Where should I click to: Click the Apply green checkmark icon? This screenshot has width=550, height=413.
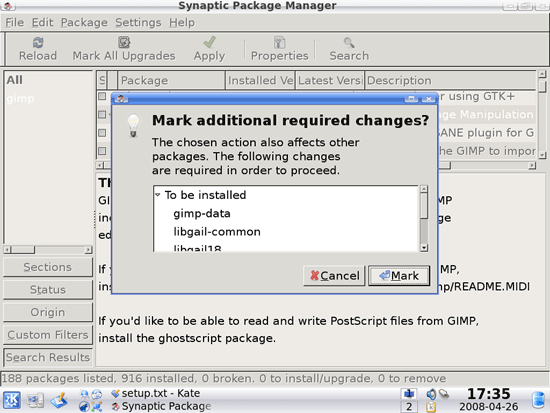click(209, 42)
